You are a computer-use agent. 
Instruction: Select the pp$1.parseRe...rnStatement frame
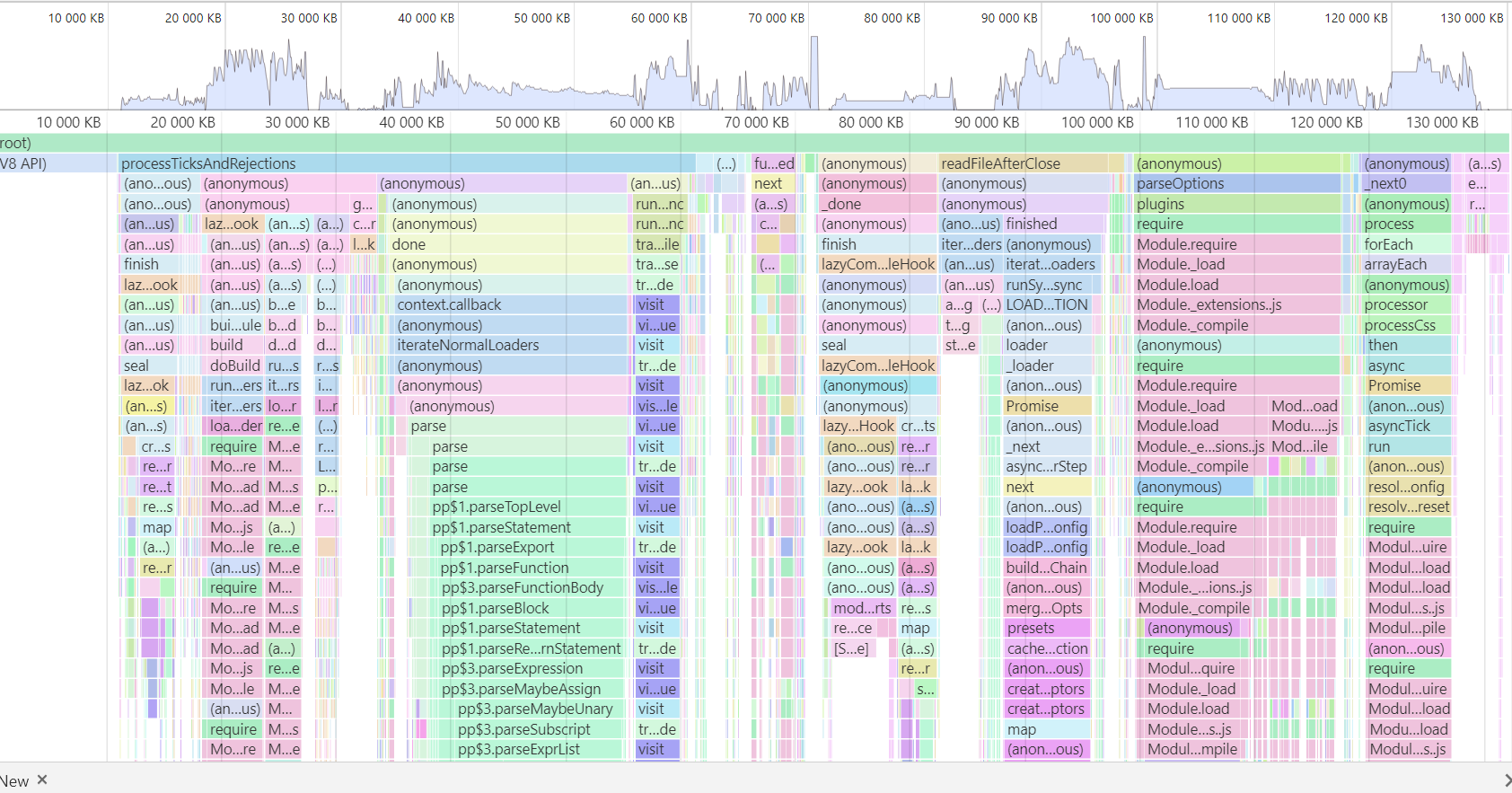coord(531,648)
